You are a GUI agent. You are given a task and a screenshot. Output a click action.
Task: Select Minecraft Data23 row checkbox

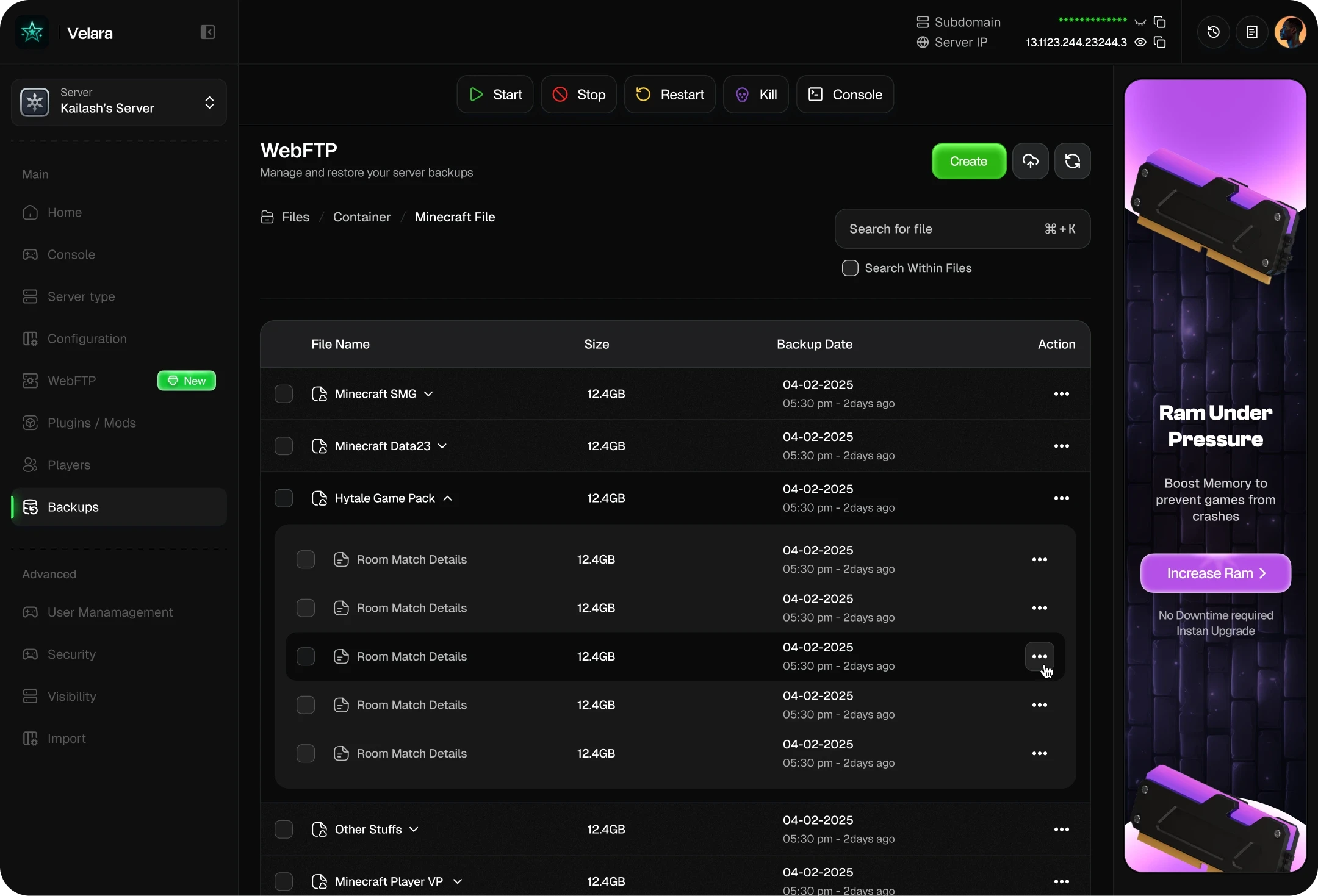tap(284, 446)
